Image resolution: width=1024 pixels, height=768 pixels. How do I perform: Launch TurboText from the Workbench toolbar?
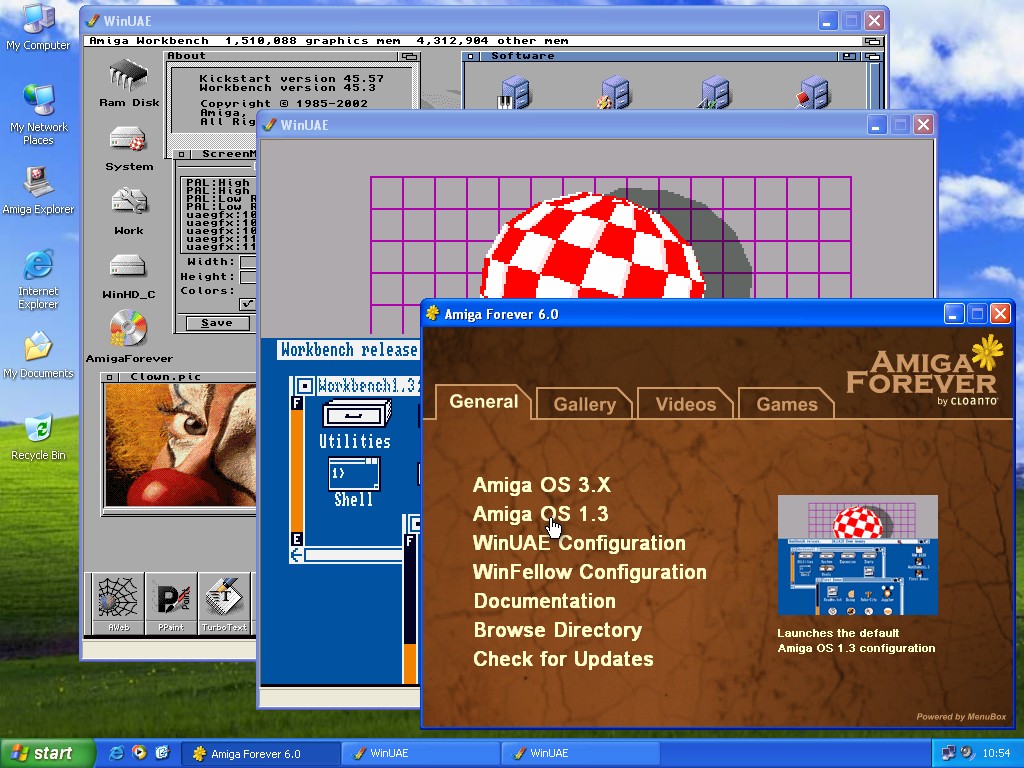pos(224,603)
